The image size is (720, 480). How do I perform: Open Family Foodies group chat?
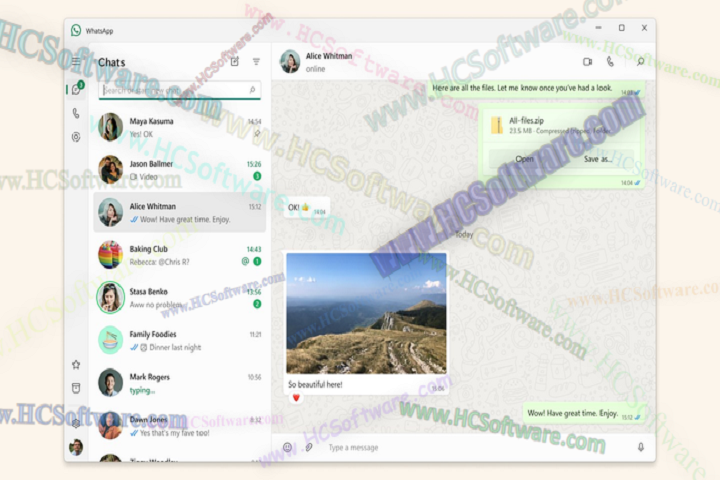(x=180, y=340)
